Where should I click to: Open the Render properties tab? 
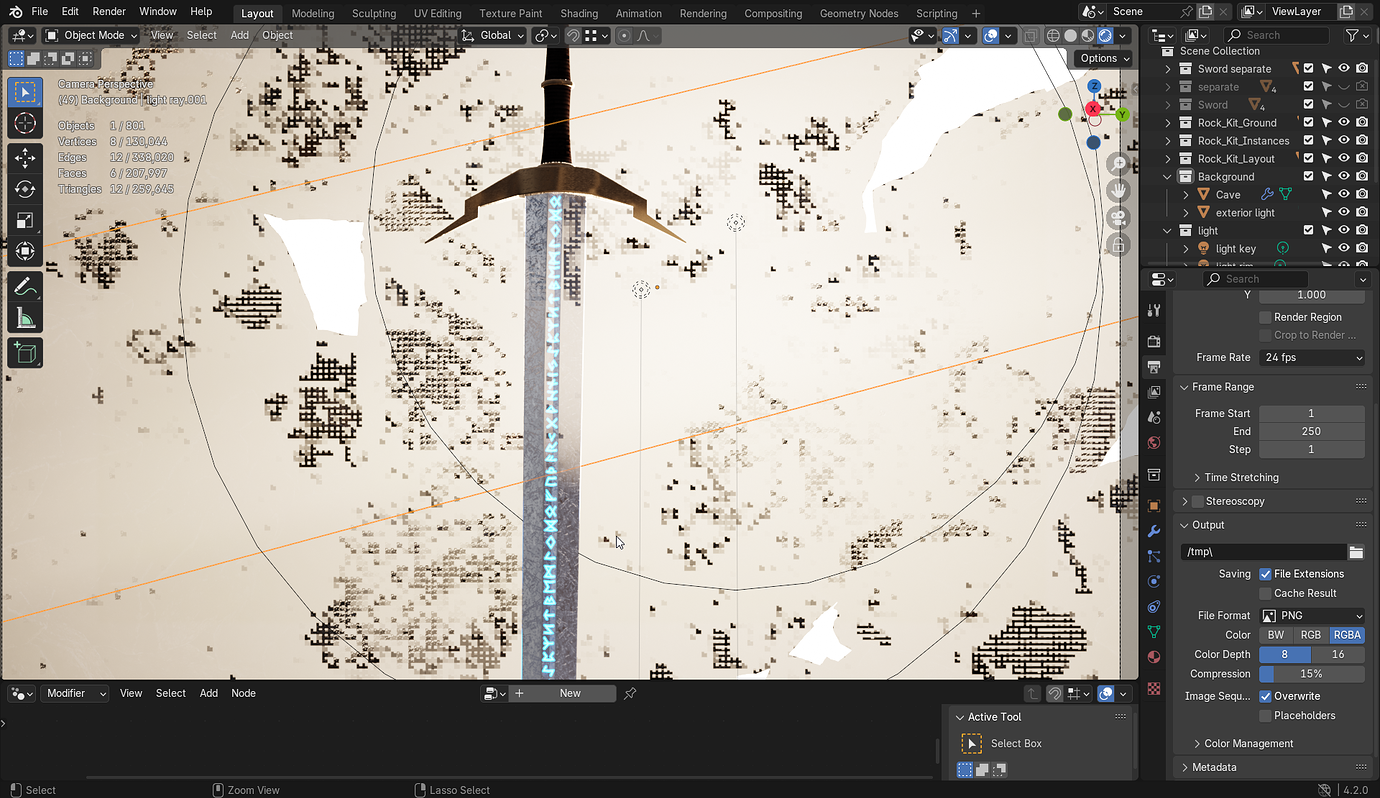(x=1154, y=341)
